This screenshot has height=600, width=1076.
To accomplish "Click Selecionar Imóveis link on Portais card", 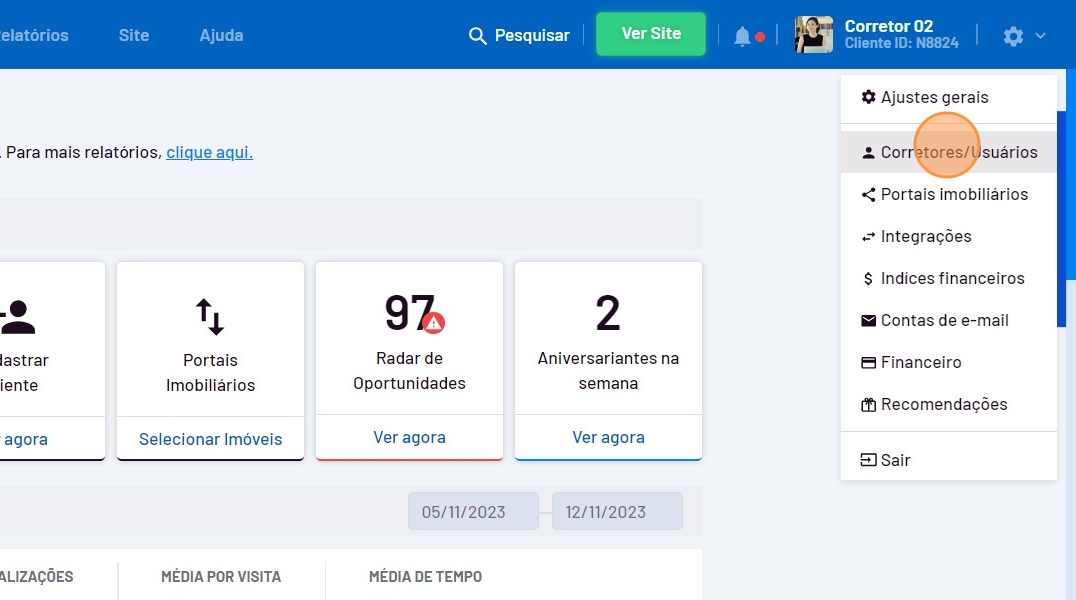I will point(210,439).
